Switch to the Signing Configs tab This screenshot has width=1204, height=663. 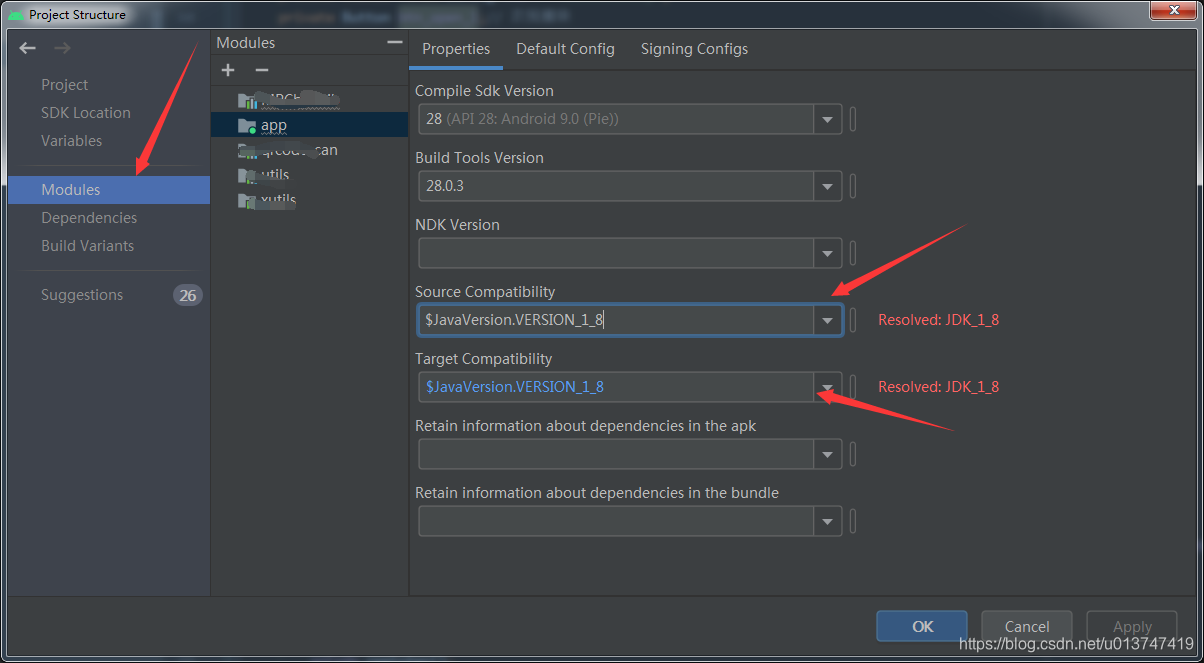(694, 48)
